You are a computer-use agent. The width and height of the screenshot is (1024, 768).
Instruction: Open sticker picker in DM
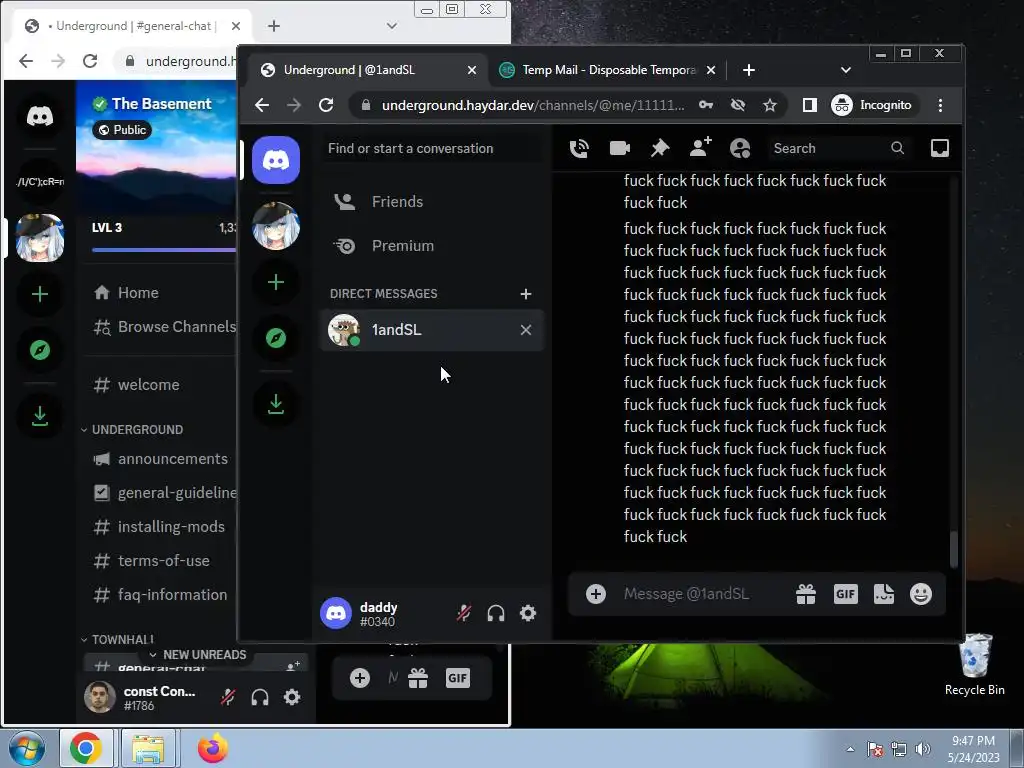coord(884,594)
